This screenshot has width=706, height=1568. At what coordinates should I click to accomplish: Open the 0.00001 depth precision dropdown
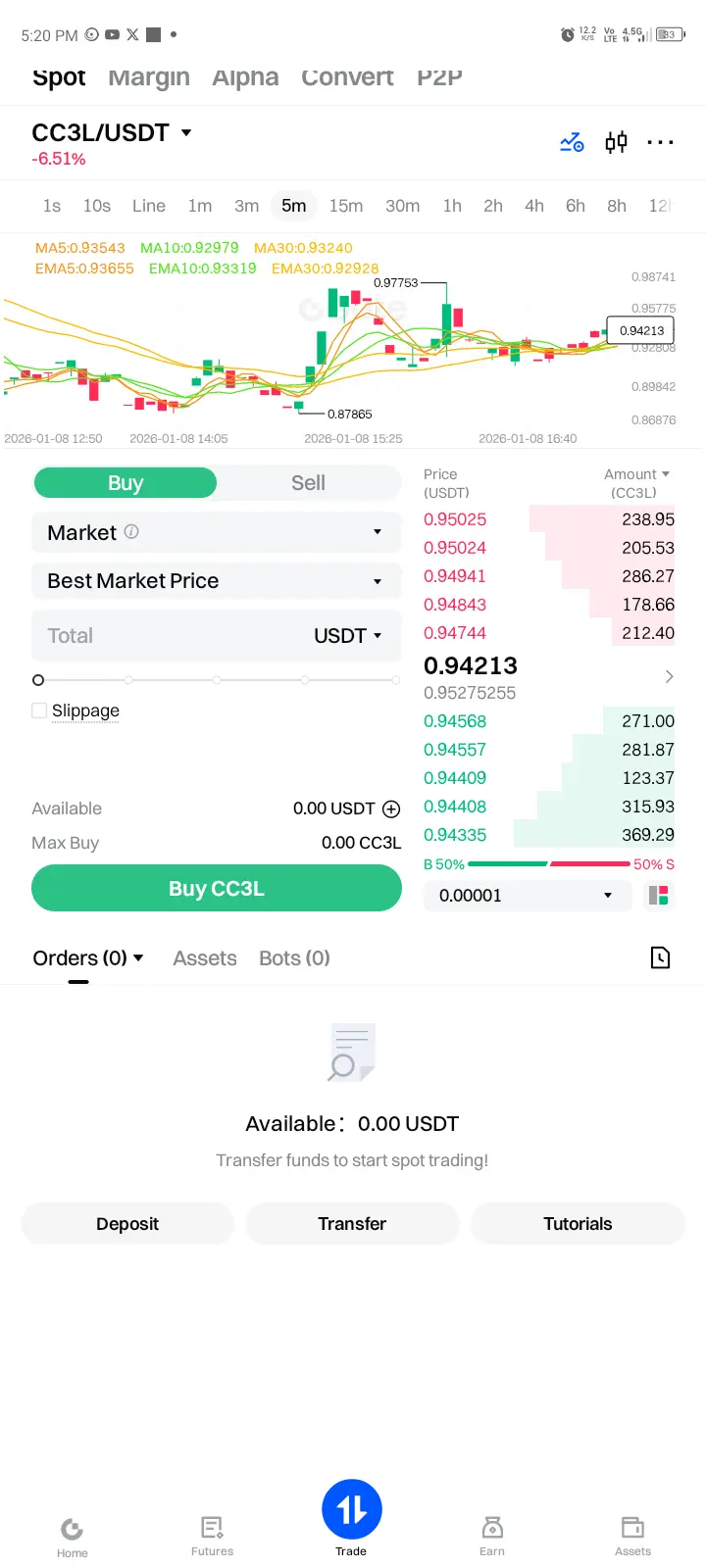(528, 895)
